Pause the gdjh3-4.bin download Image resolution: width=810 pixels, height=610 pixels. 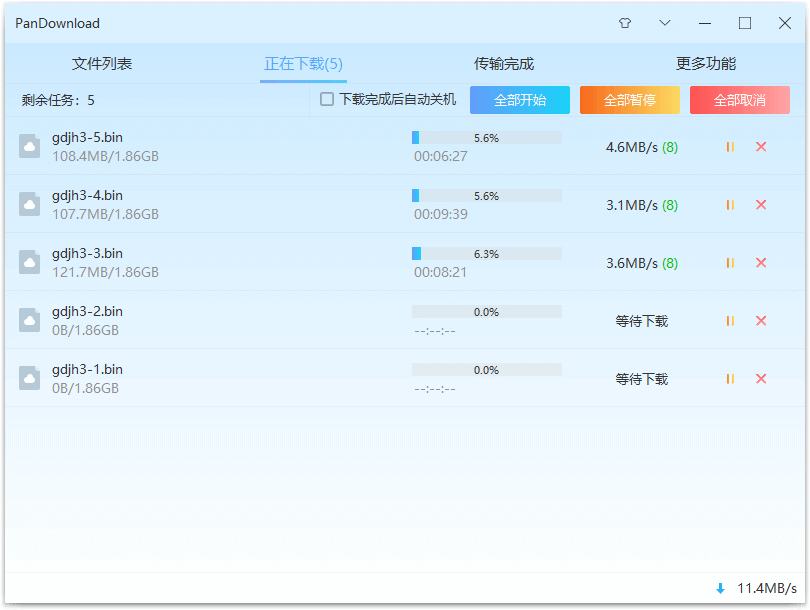point(730,205)
